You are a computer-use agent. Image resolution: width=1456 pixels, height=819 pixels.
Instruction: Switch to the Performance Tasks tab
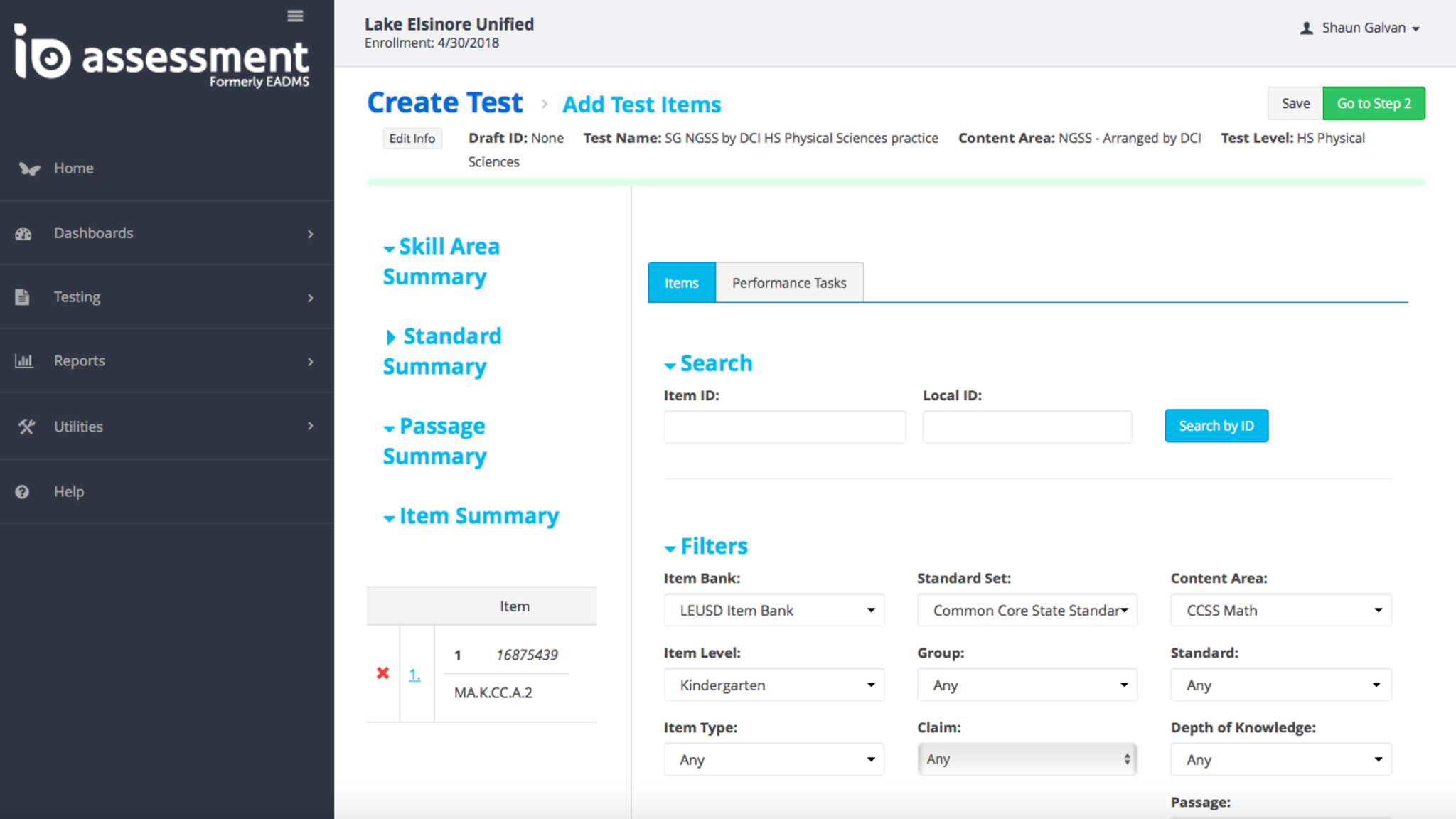[x=789, y=283]
